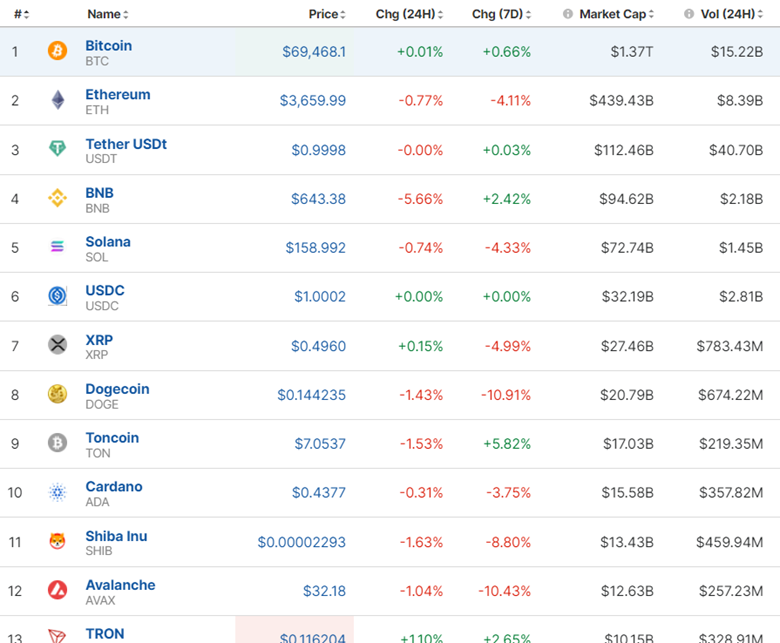780x643 pixels.
Task: Open the Cardano name link
Action: pos(114,486)
